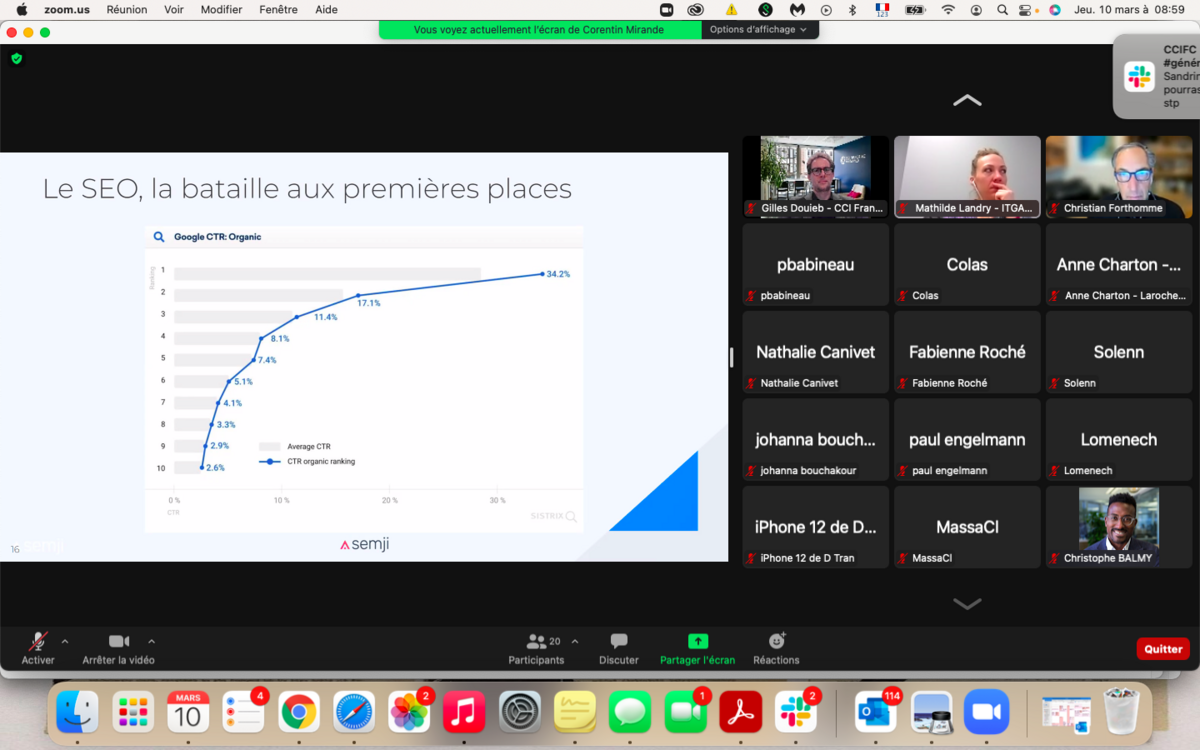This screenshot has width=1200, height=750.
Task: Expand audio options chevron beside Activer
Action: 65,641
